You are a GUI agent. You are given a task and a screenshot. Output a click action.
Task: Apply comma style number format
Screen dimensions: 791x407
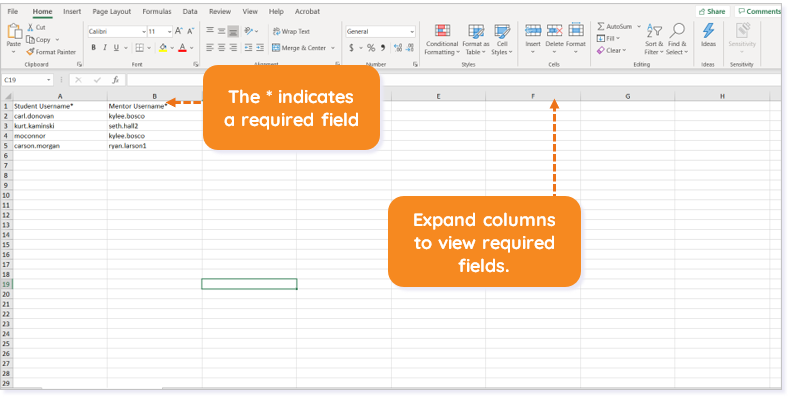click(383, 48)
